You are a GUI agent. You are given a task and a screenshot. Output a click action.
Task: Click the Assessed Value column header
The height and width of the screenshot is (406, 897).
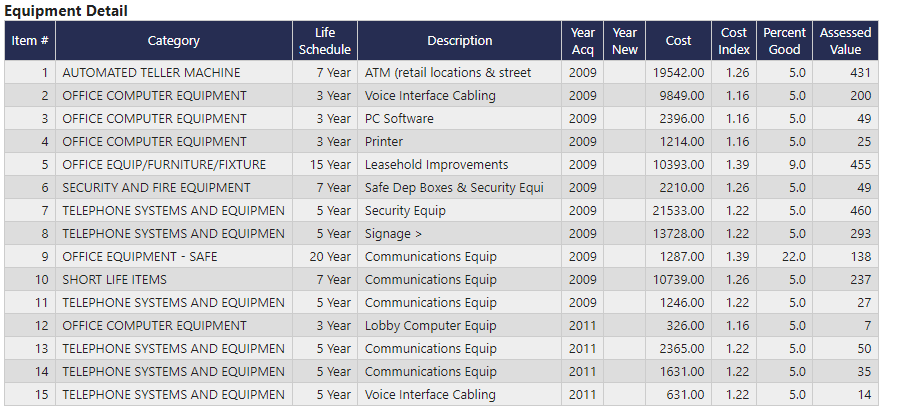pos(845,41)
